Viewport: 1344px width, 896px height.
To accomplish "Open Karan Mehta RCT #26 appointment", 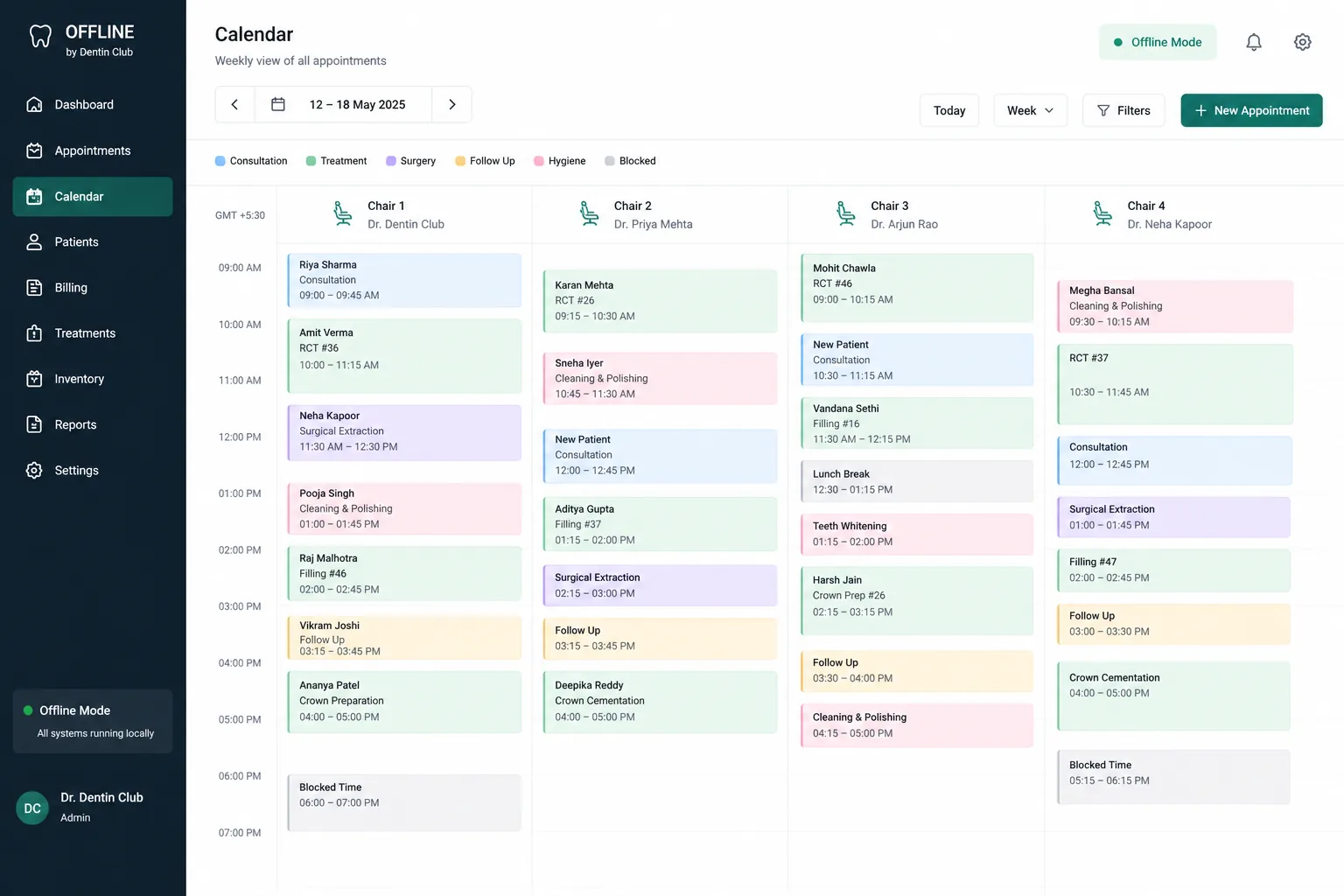I will point(660,301).
